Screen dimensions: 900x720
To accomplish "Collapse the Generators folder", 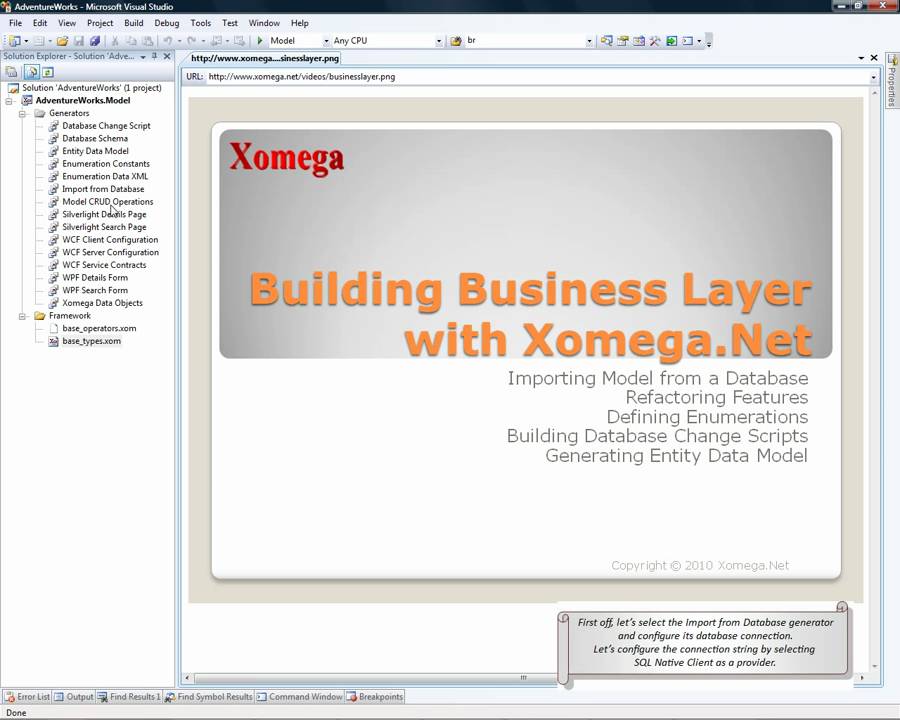I will (22, 114).
